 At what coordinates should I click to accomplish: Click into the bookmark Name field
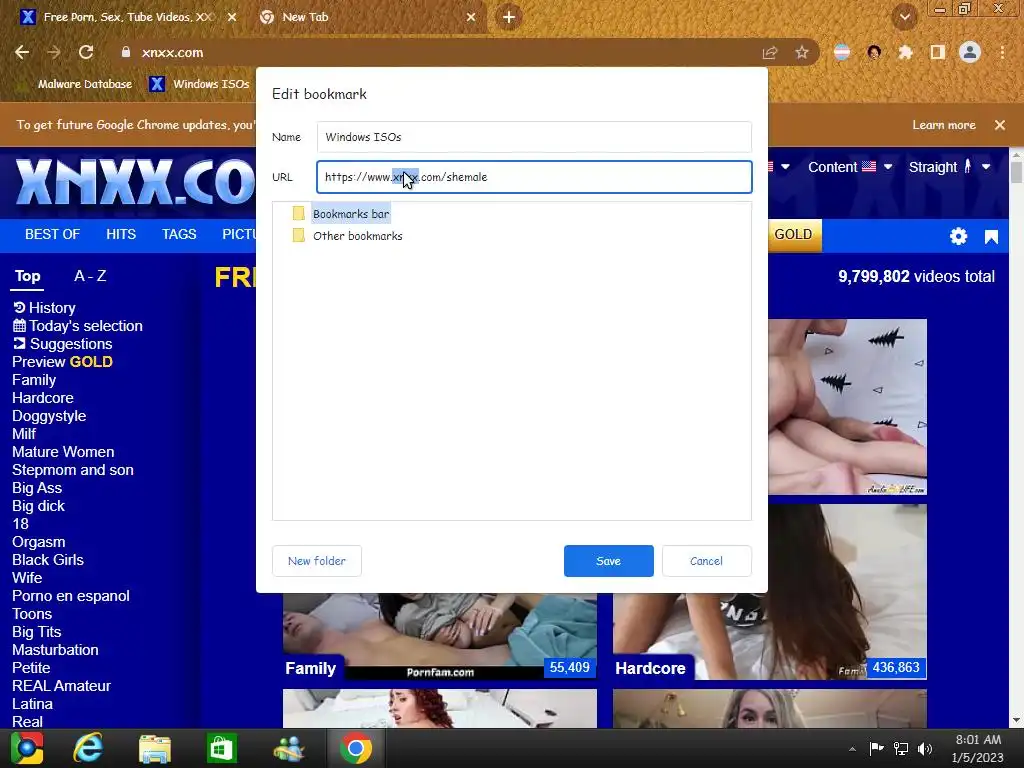click(x=534, y=137)
